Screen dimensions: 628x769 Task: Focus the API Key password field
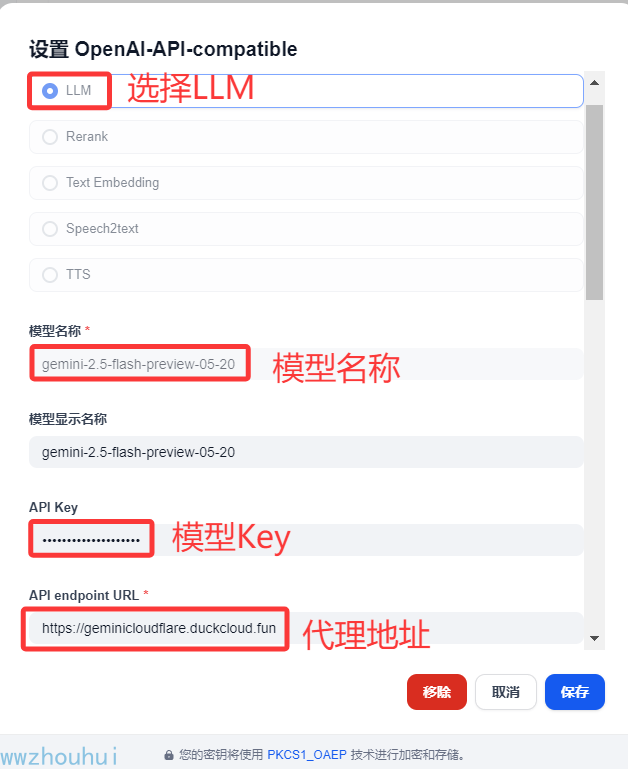pyautogui.click(x=306, y=539)
